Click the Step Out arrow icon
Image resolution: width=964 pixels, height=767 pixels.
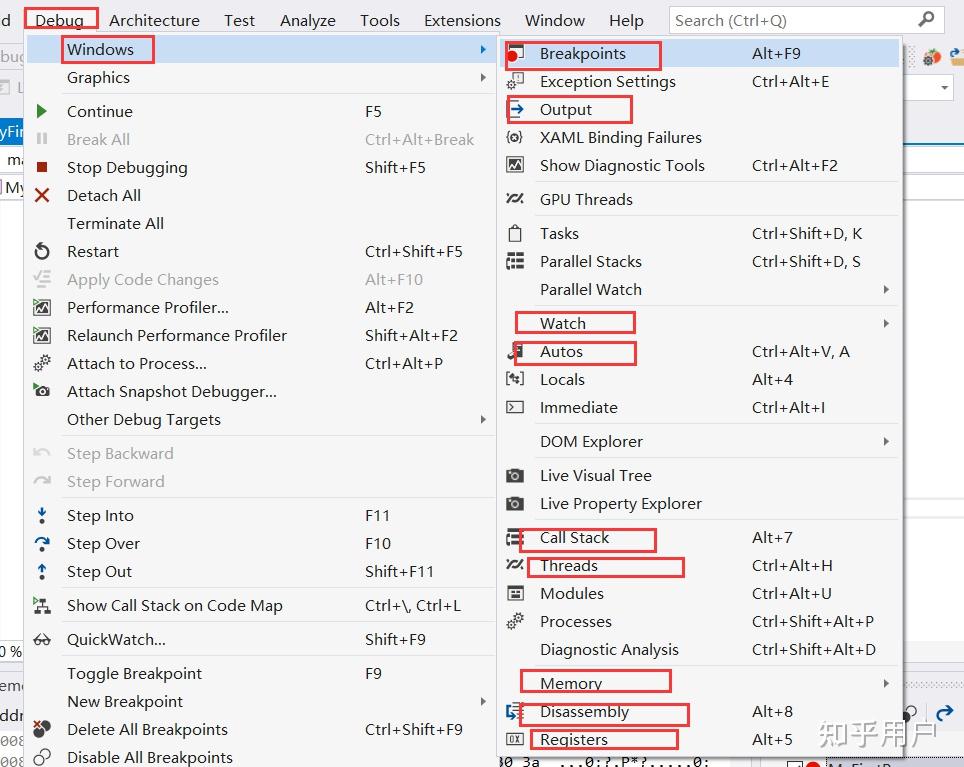42,572
